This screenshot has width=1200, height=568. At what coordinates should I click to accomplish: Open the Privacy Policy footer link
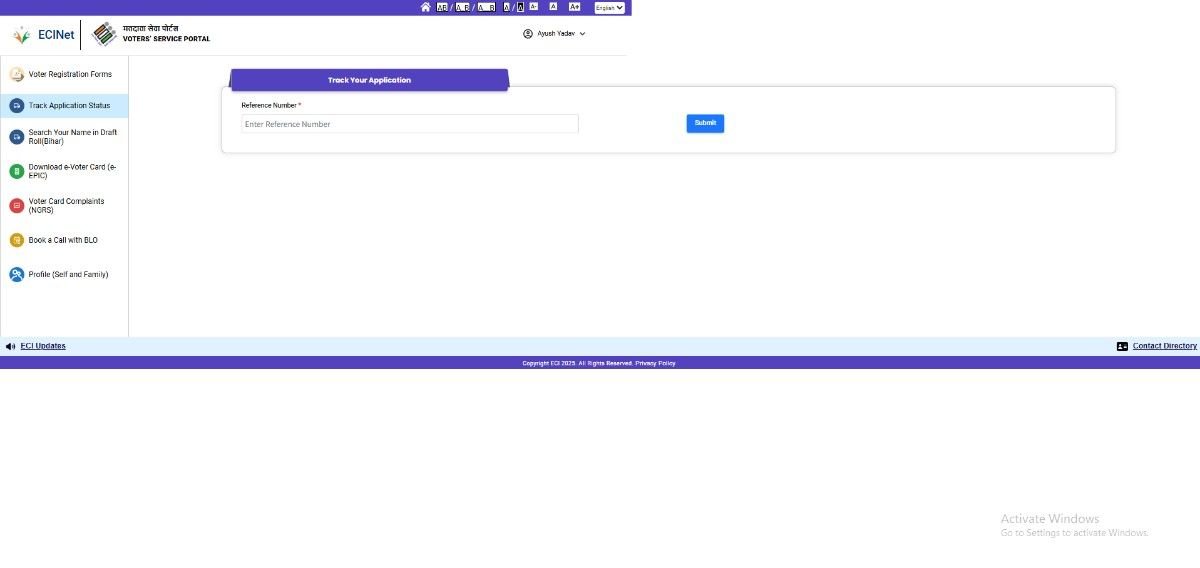655,363
